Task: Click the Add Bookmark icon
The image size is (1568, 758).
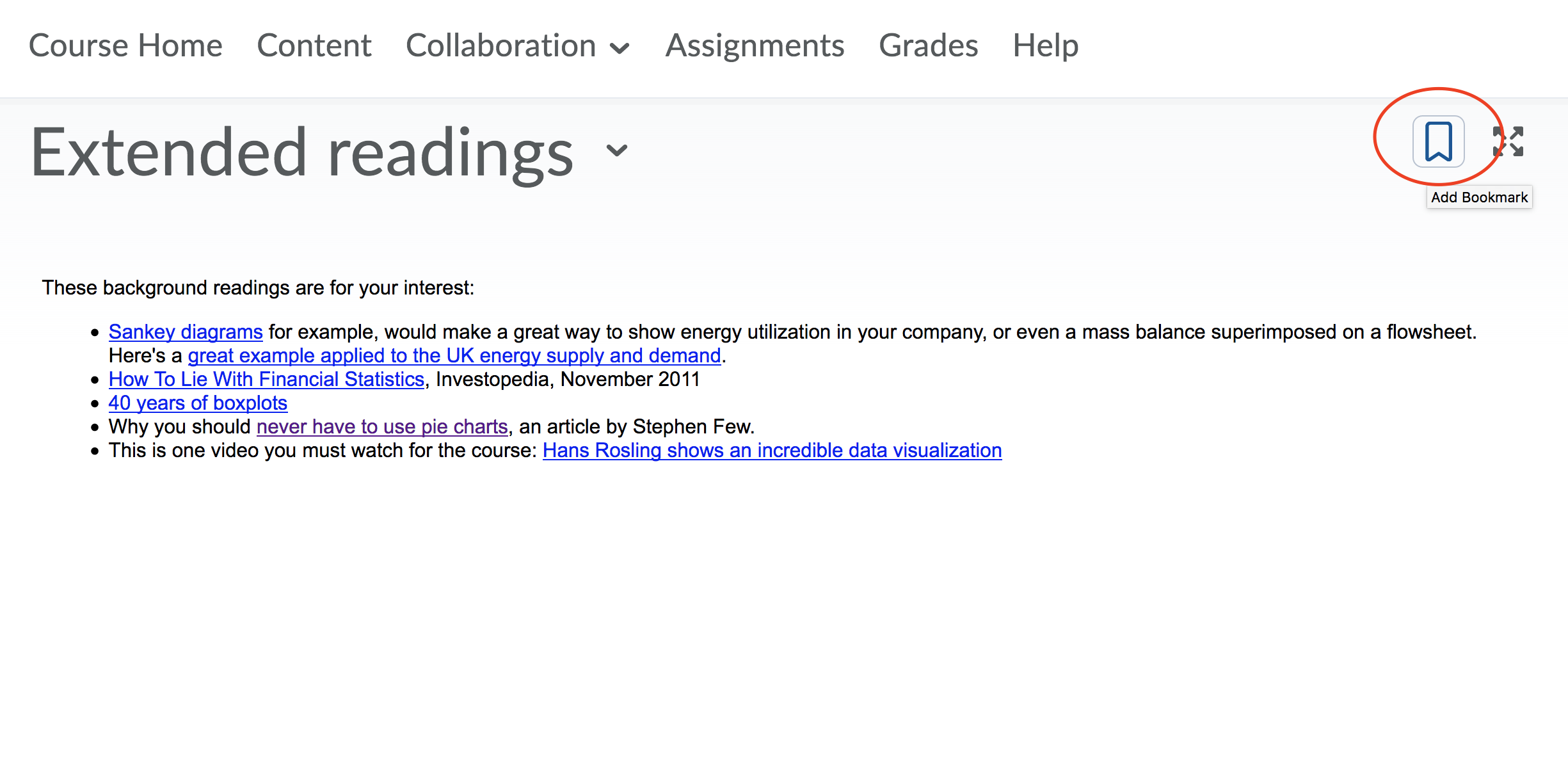Action: [1438, 141]
